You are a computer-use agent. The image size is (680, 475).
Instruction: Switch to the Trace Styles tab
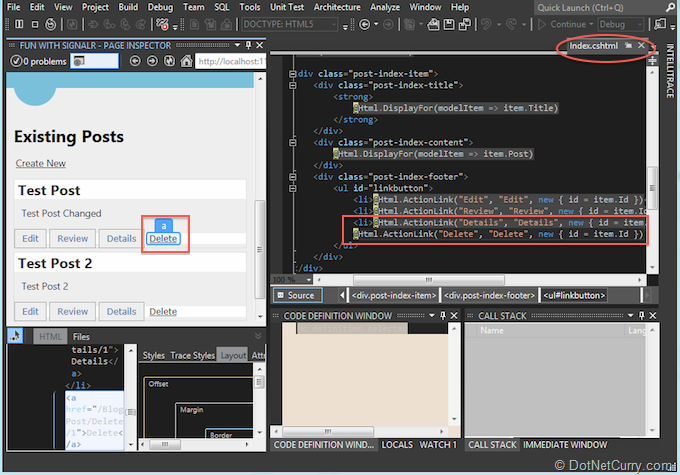[193, 356]
